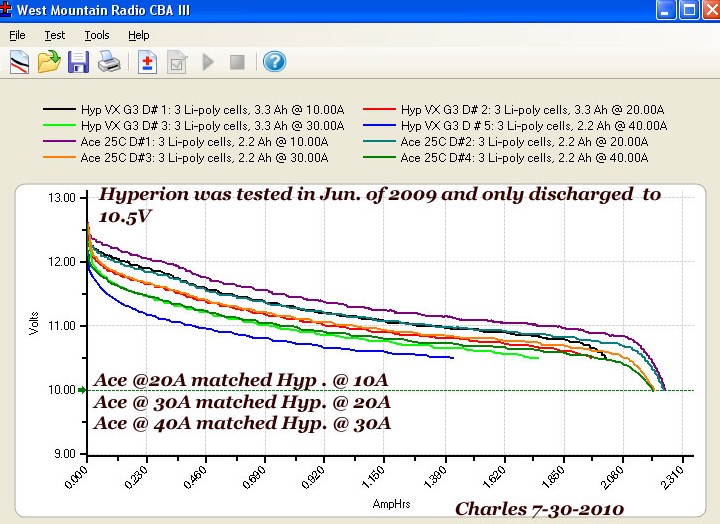This screenshot has height=524, width=720.
Task: Click the grayed checklist document icon
Action: 177,62
